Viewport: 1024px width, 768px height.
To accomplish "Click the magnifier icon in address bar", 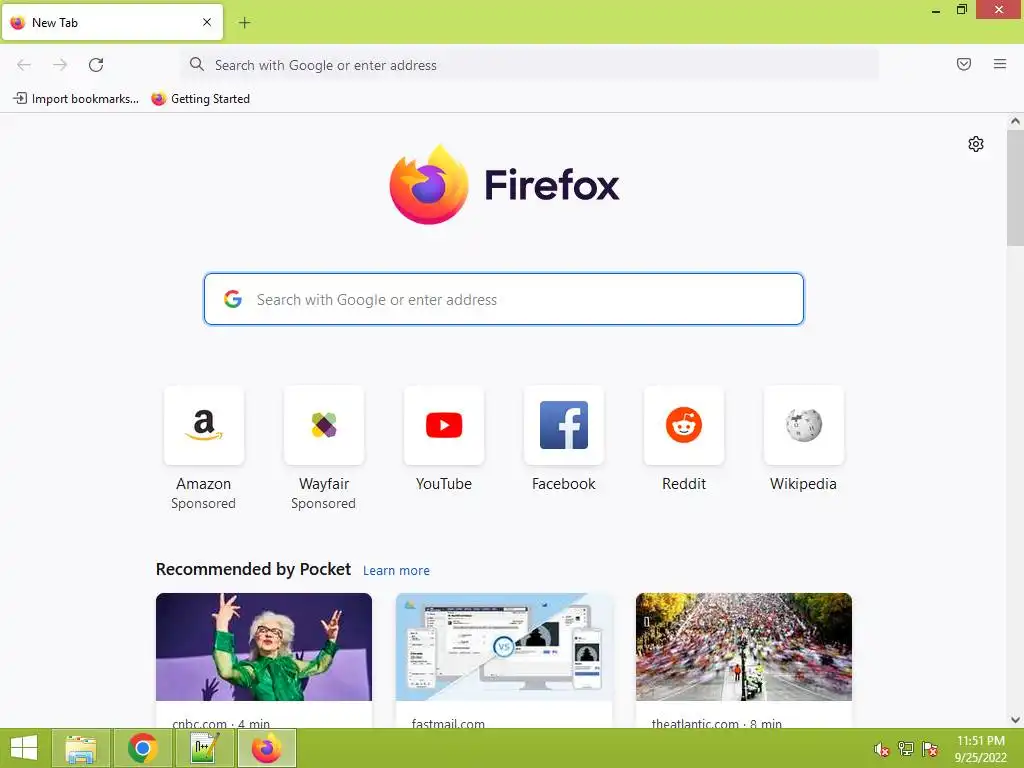I will (197, 64).
